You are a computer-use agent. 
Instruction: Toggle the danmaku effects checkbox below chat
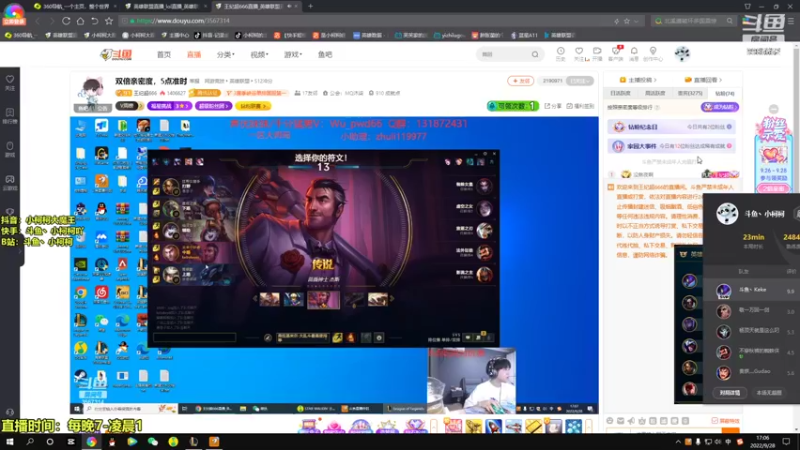tap(714, 421)
